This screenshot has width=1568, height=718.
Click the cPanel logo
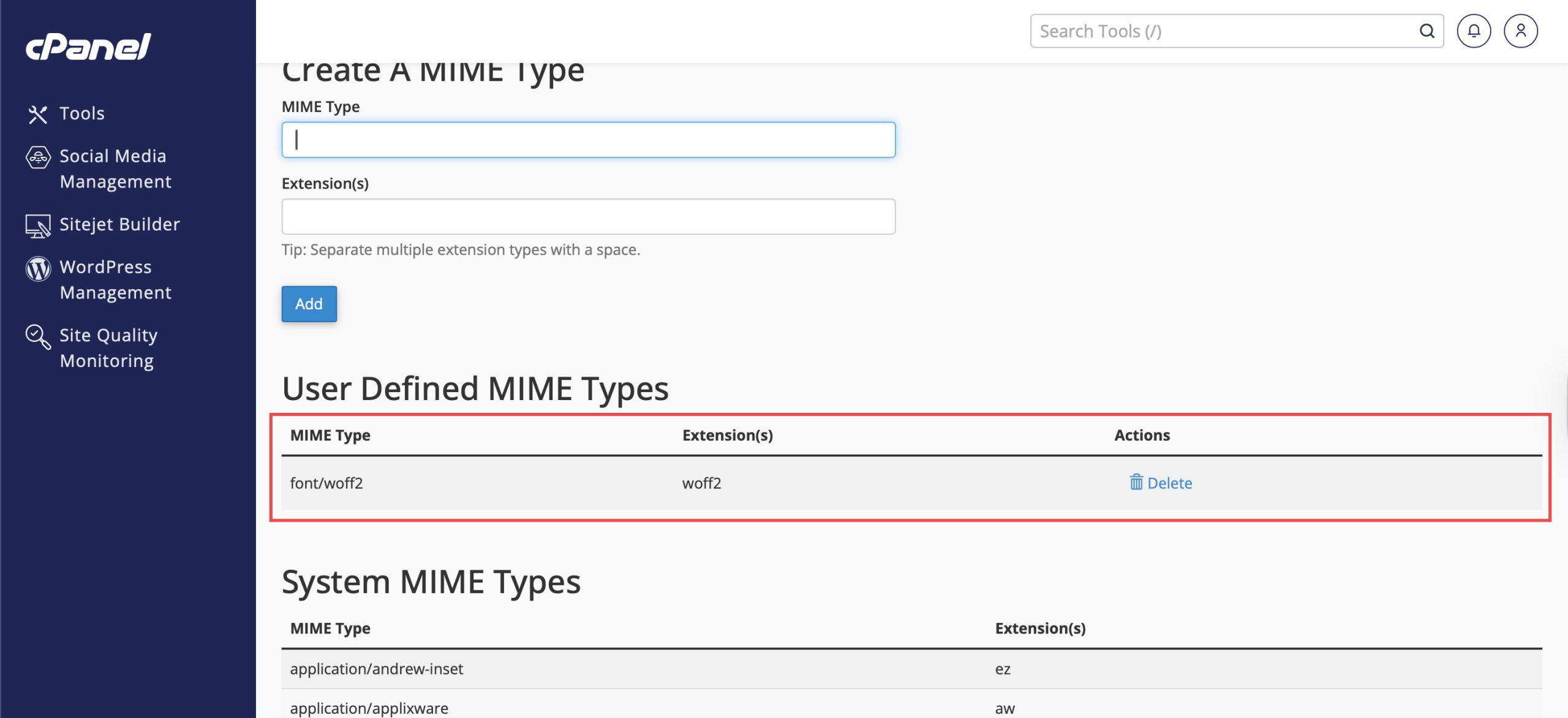88,47
